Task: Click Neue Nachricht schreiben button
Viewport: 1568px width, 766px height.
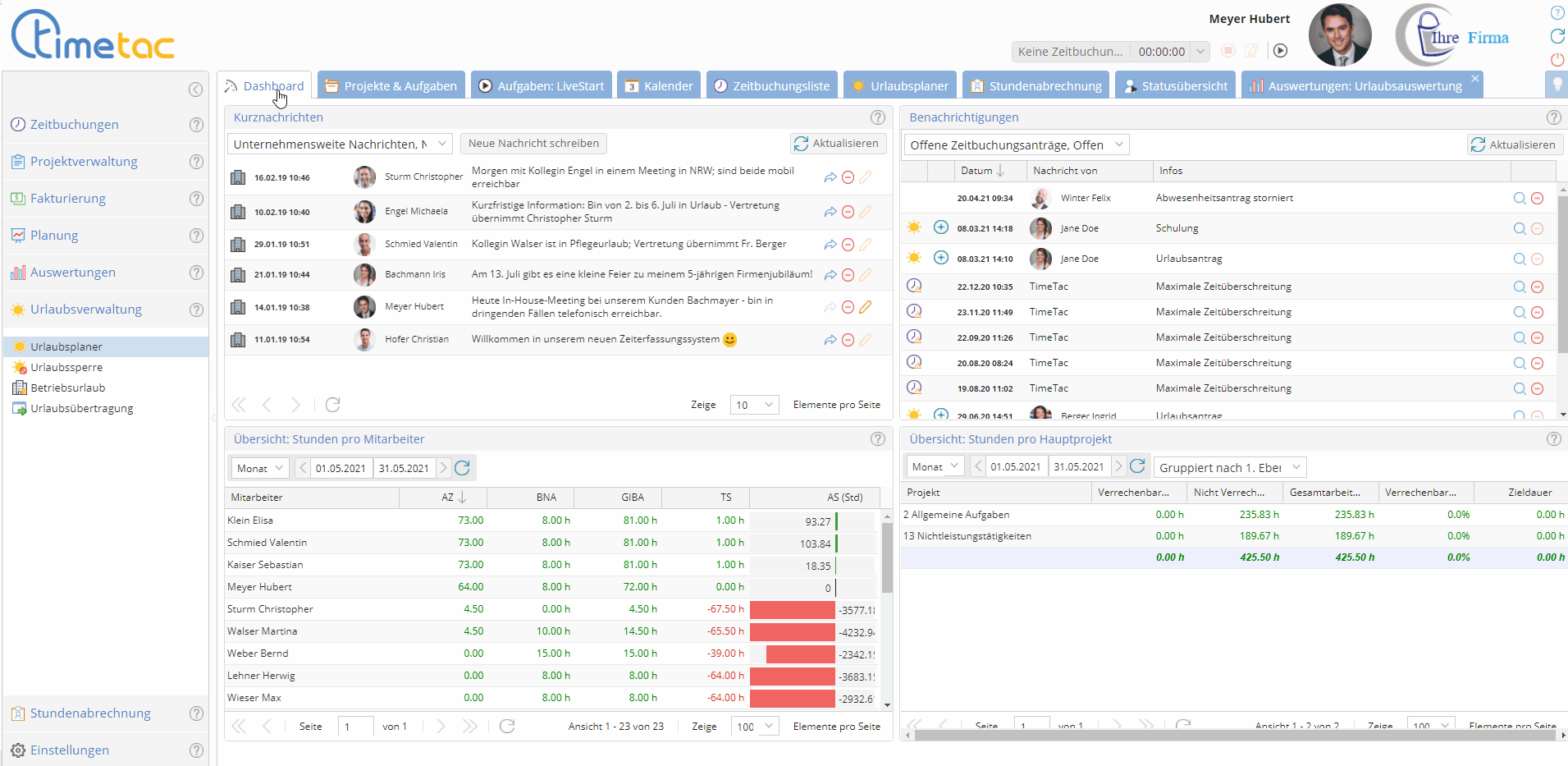Action: pyautogui.click(x=533, y=144)
